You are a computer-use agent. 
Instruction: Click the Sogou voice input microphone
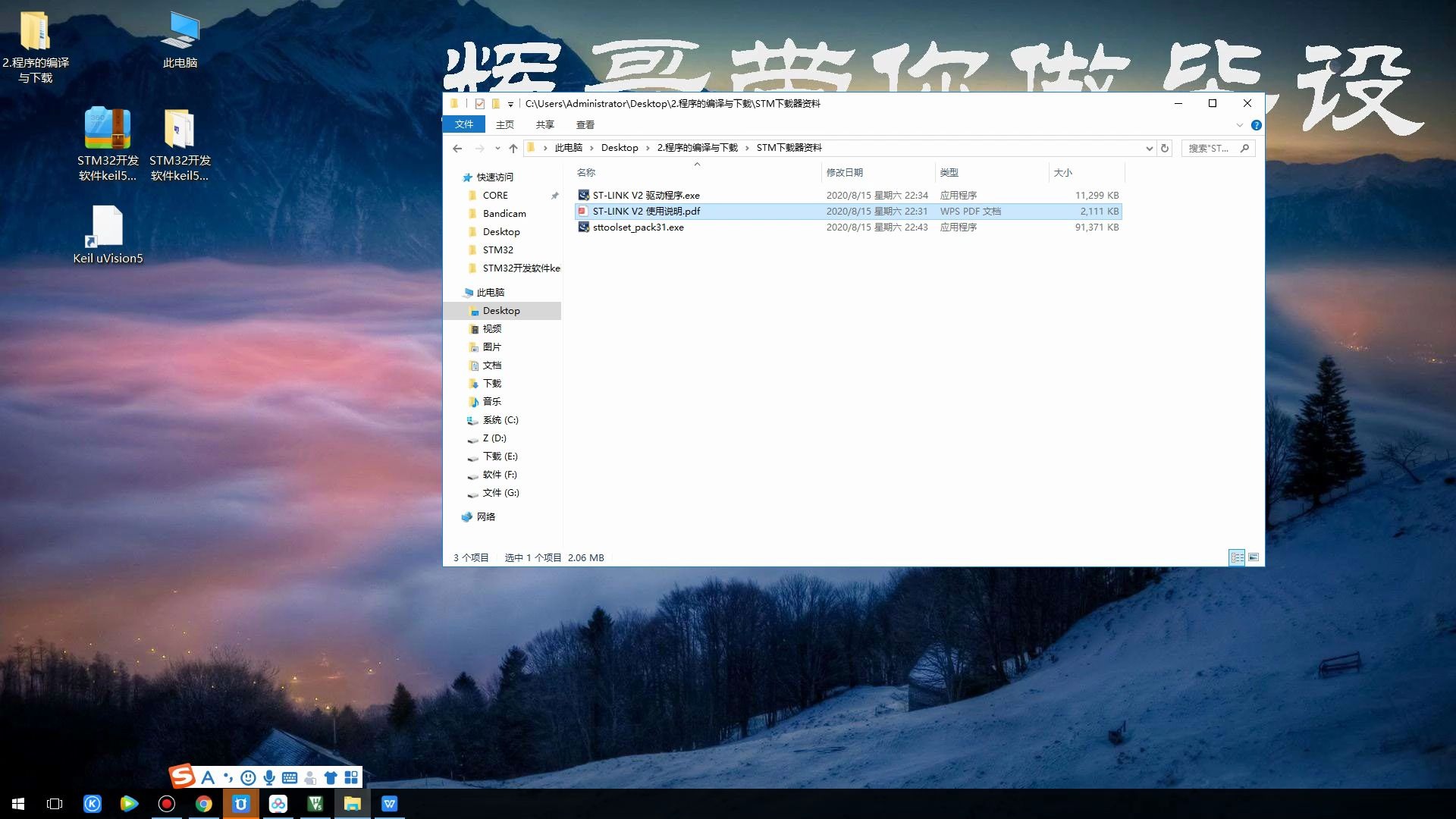click(269, 777)
